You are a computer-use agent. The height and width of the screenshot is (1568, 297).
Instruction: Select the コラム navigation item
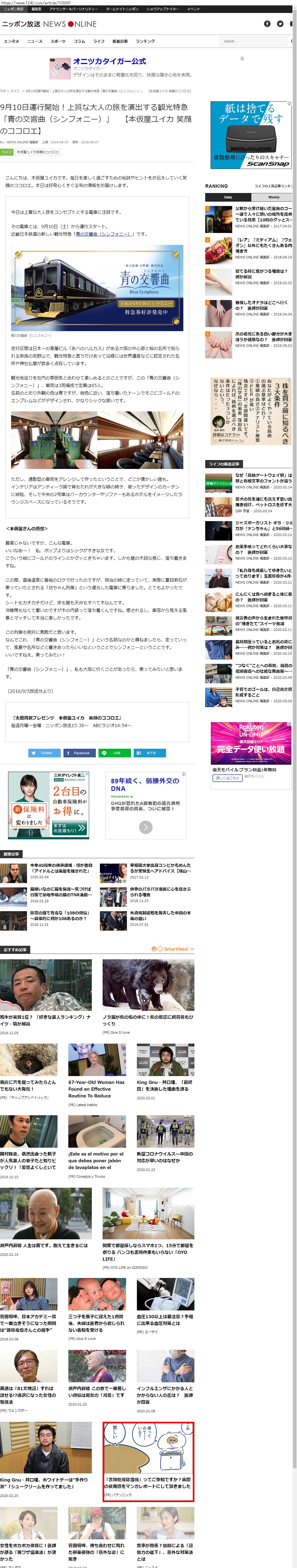[x=80, y=41]
